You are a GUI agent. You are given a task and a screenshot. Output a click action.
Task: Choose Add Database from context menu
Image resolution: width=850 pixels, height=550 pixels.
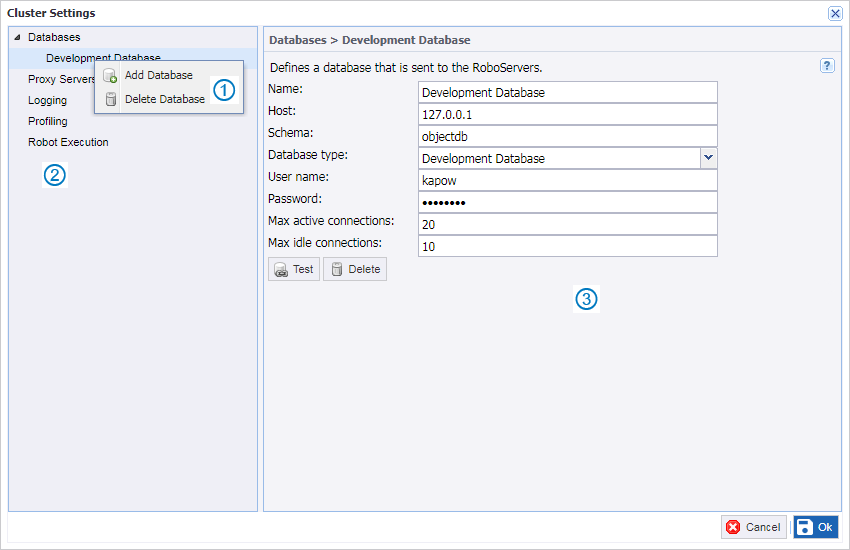[x=158, y=76]
